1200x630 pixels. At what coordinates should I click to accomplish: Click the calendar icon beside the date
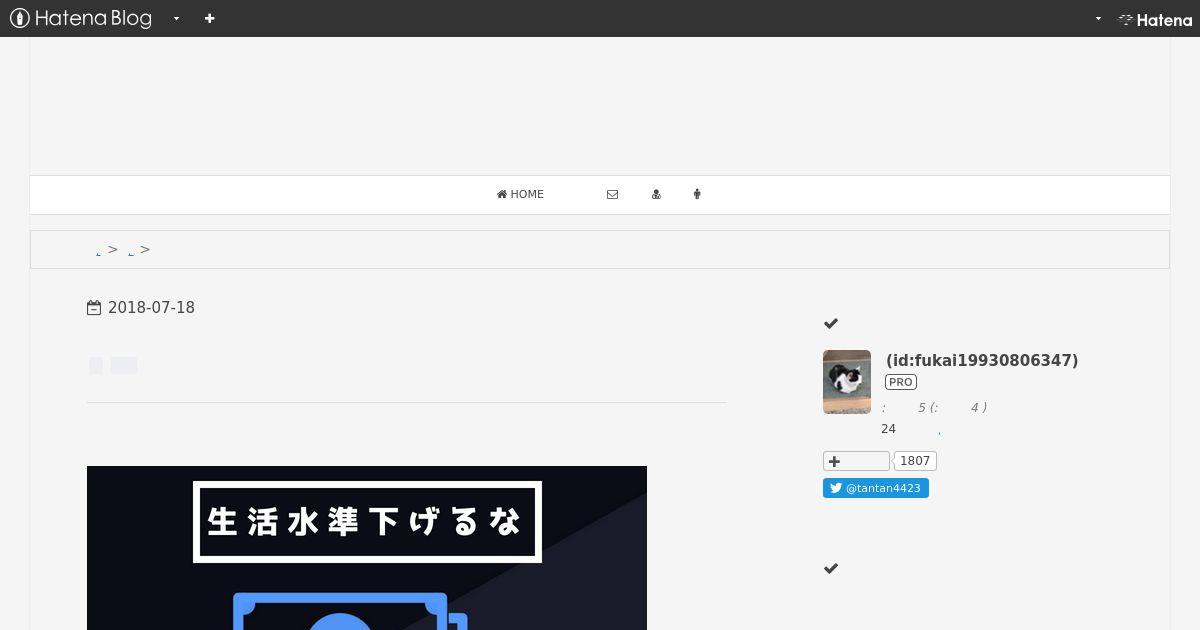point(94,308)
